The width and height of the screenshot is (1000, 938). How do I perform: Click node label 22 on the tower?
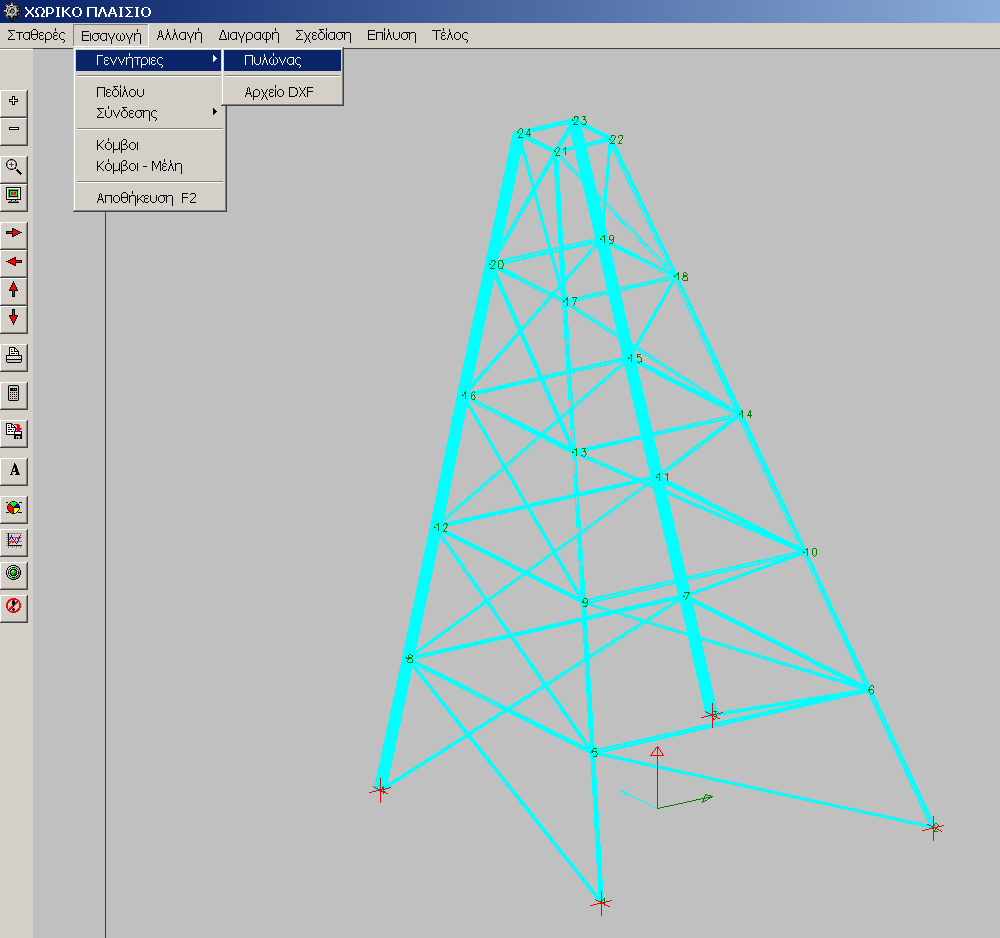pyautogui.click(x=616, y=140)
